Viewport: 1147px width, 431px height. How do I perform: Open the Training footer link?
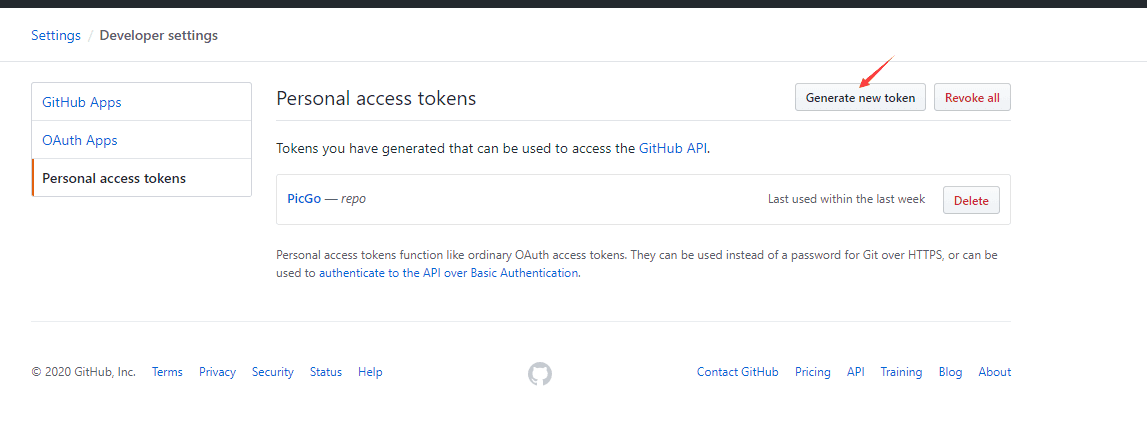[901, 372]
